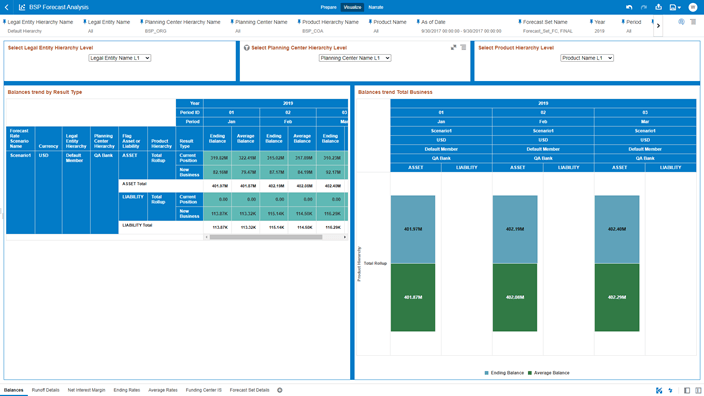Open Product Name L1 dropdown
Viewport: 704px width, 396px height.
pyautogui.click(x=586, y=58)
